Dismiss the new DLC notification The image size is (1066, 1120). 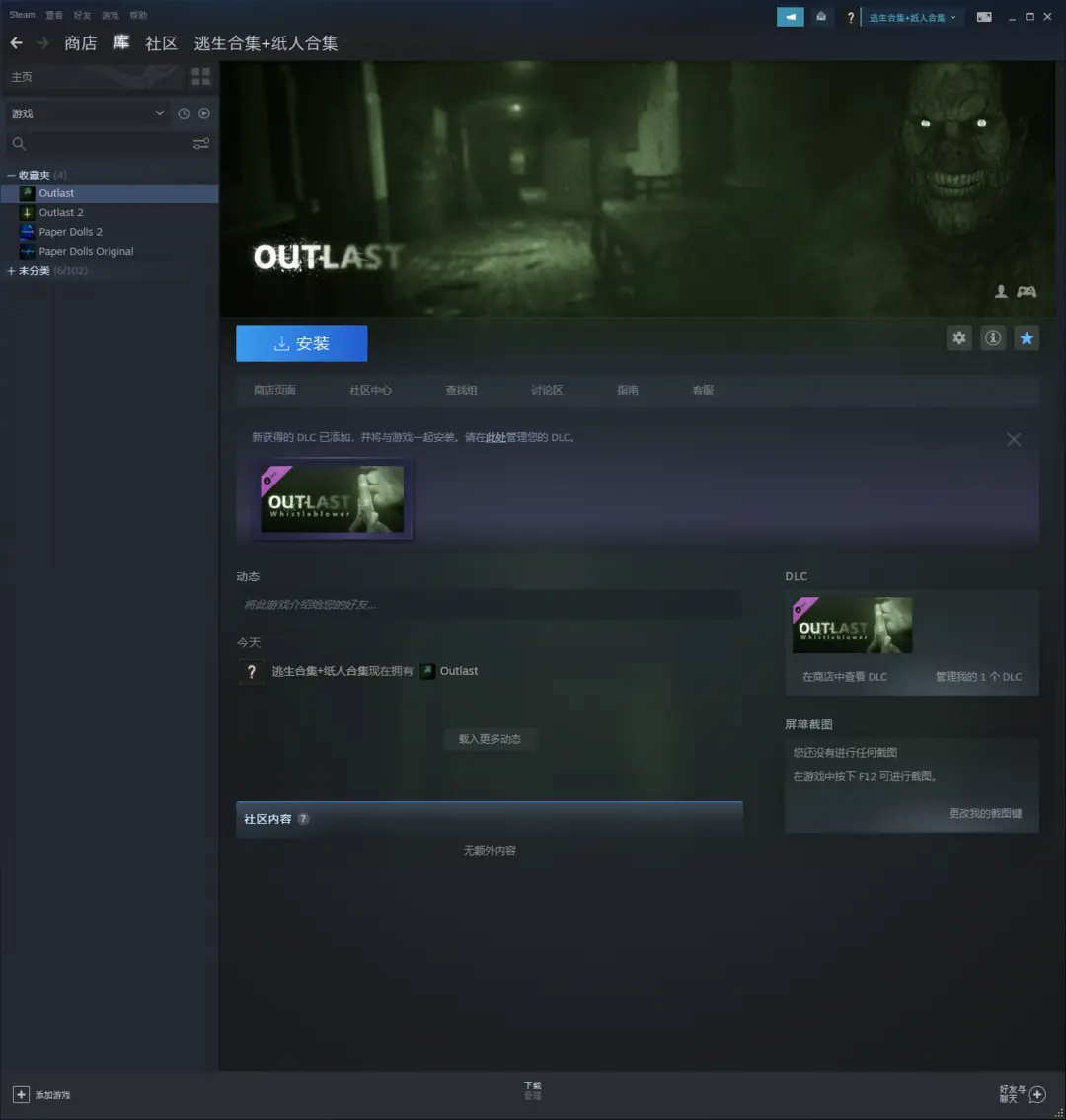[1014, 439]
